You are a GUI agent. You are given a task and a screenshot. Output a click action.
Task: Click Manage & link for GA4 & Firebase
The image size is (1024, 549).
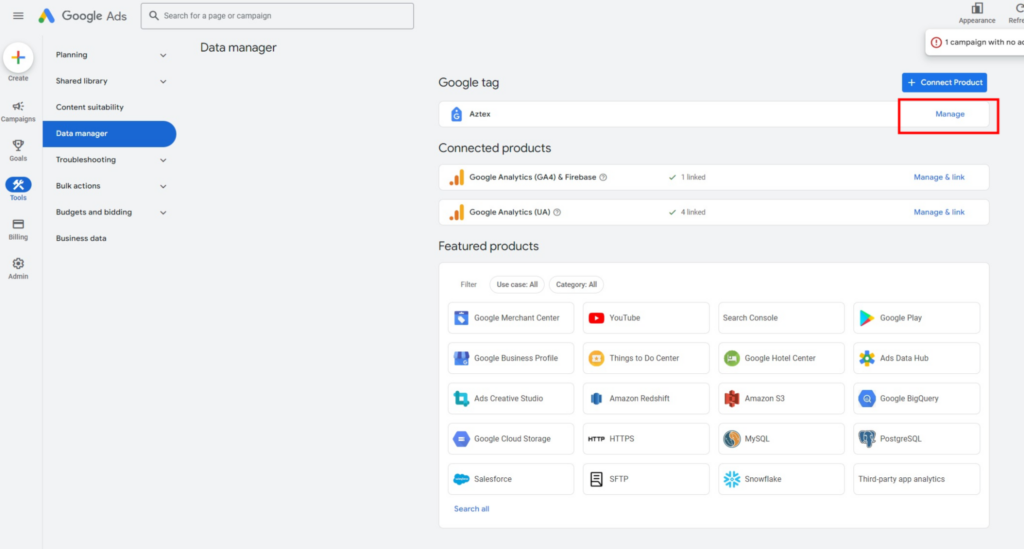point(938,177)
